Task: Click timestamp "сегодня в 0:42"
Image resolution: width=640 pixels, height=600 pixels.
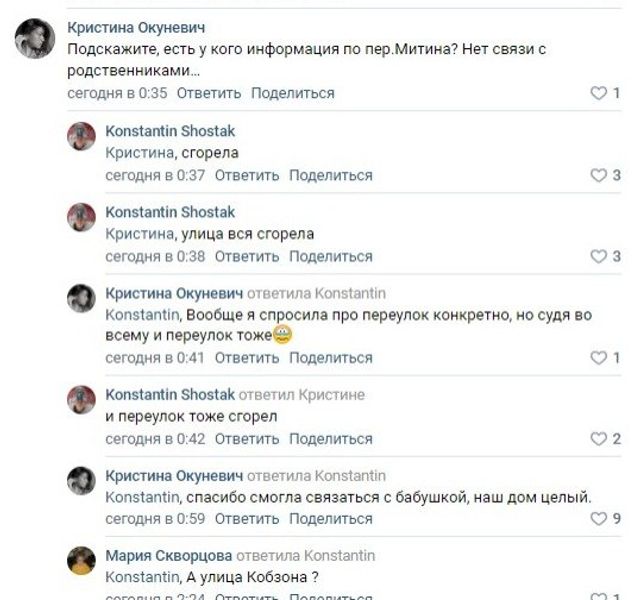Action: click(155, 439)
